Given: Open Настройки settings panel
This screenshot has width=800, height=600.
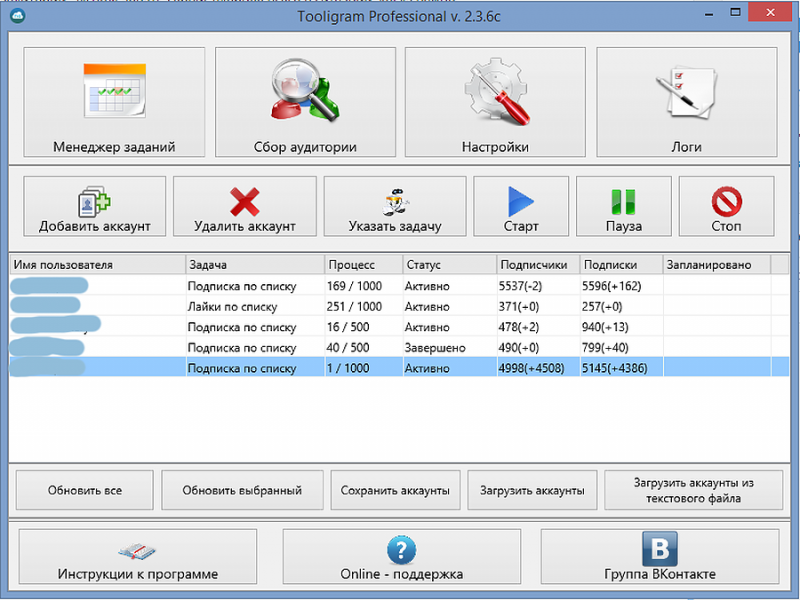Looking at the screenshot, I should click(x=495, y=102).
